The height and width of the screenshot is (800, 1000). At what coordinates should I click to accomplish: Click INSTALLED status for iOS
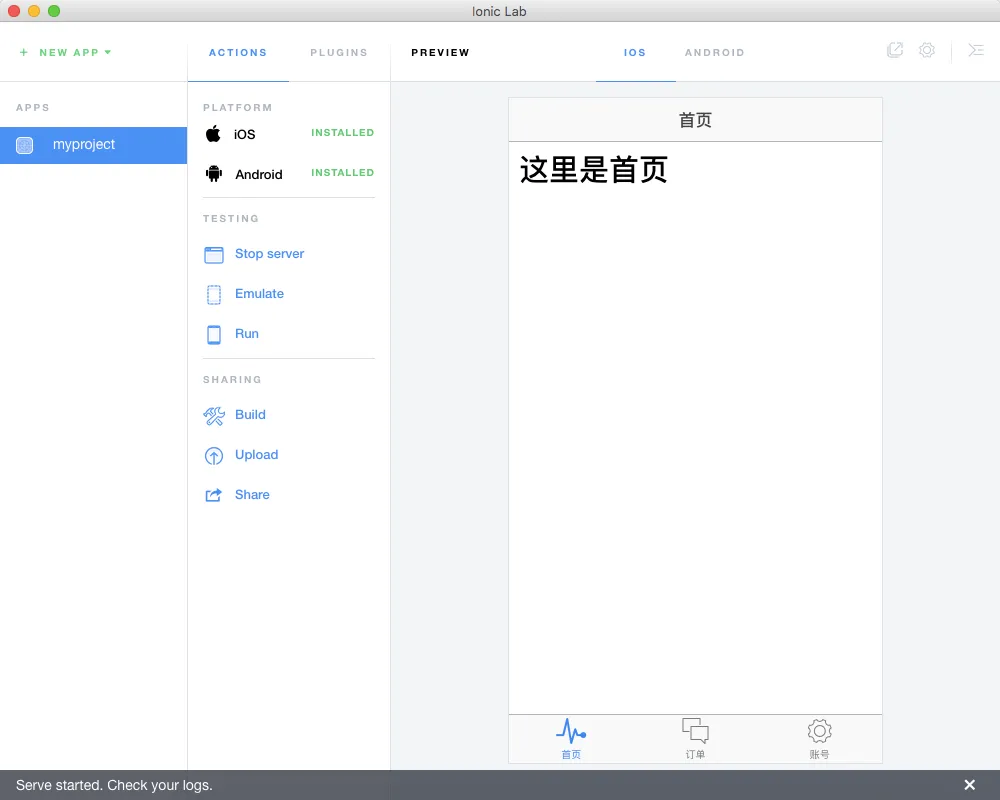(x=342, y=133)
